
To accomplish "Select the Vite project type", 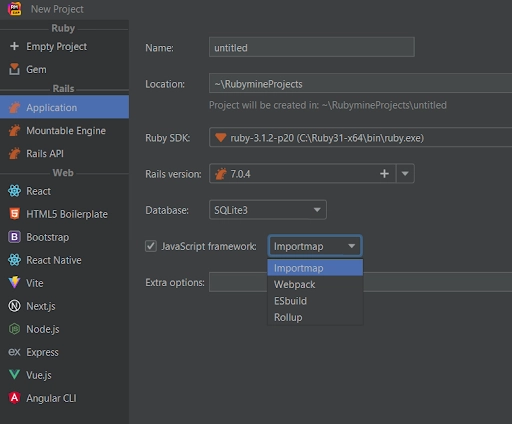I will point(64,283).
